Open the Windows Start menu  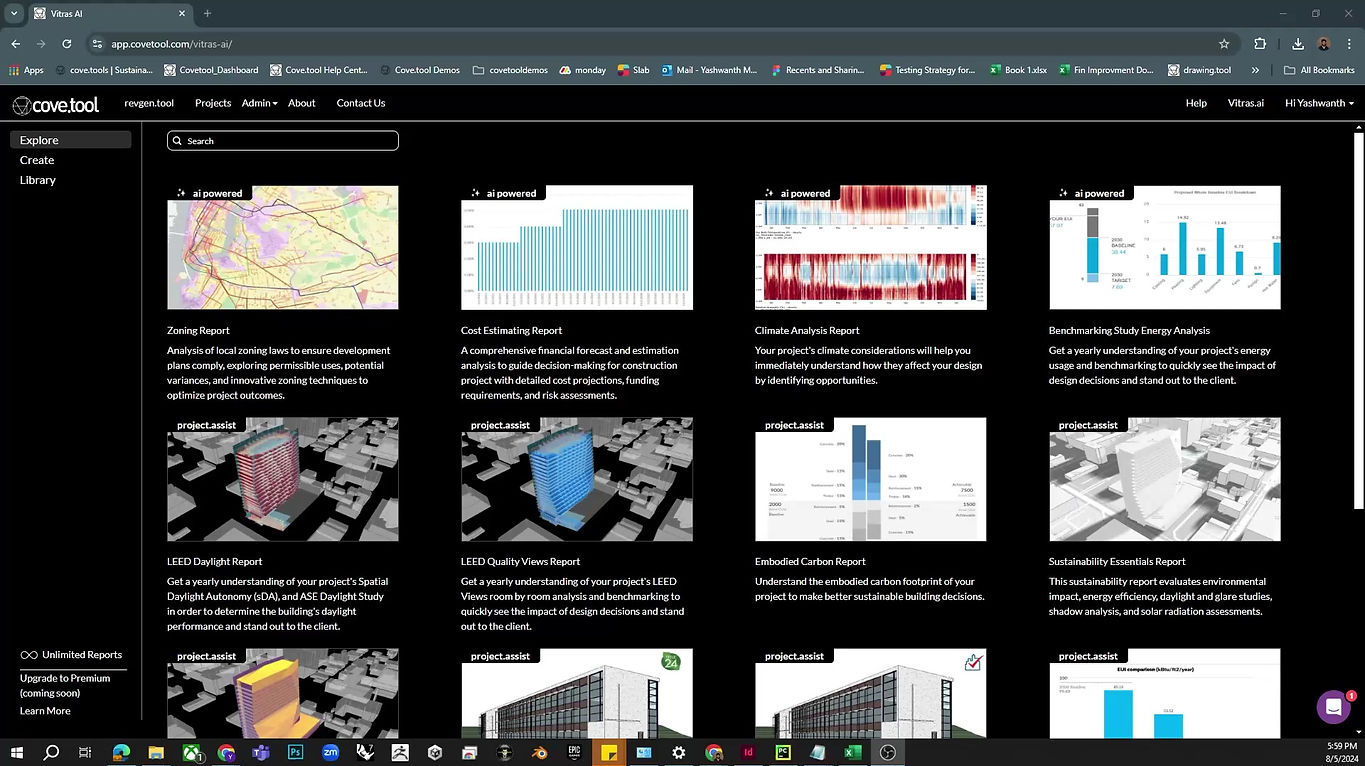pos(17,752)
